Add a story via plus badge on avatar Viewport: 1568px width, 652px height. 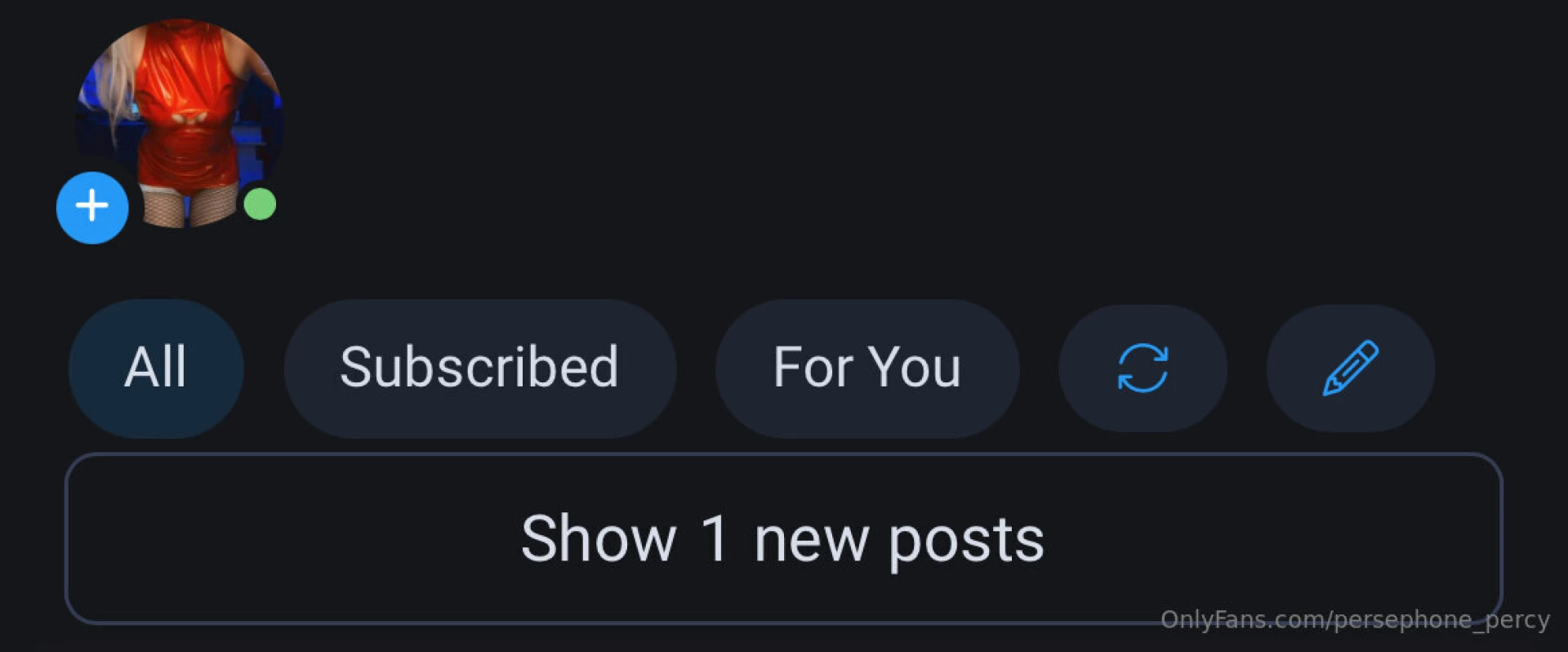92,208
